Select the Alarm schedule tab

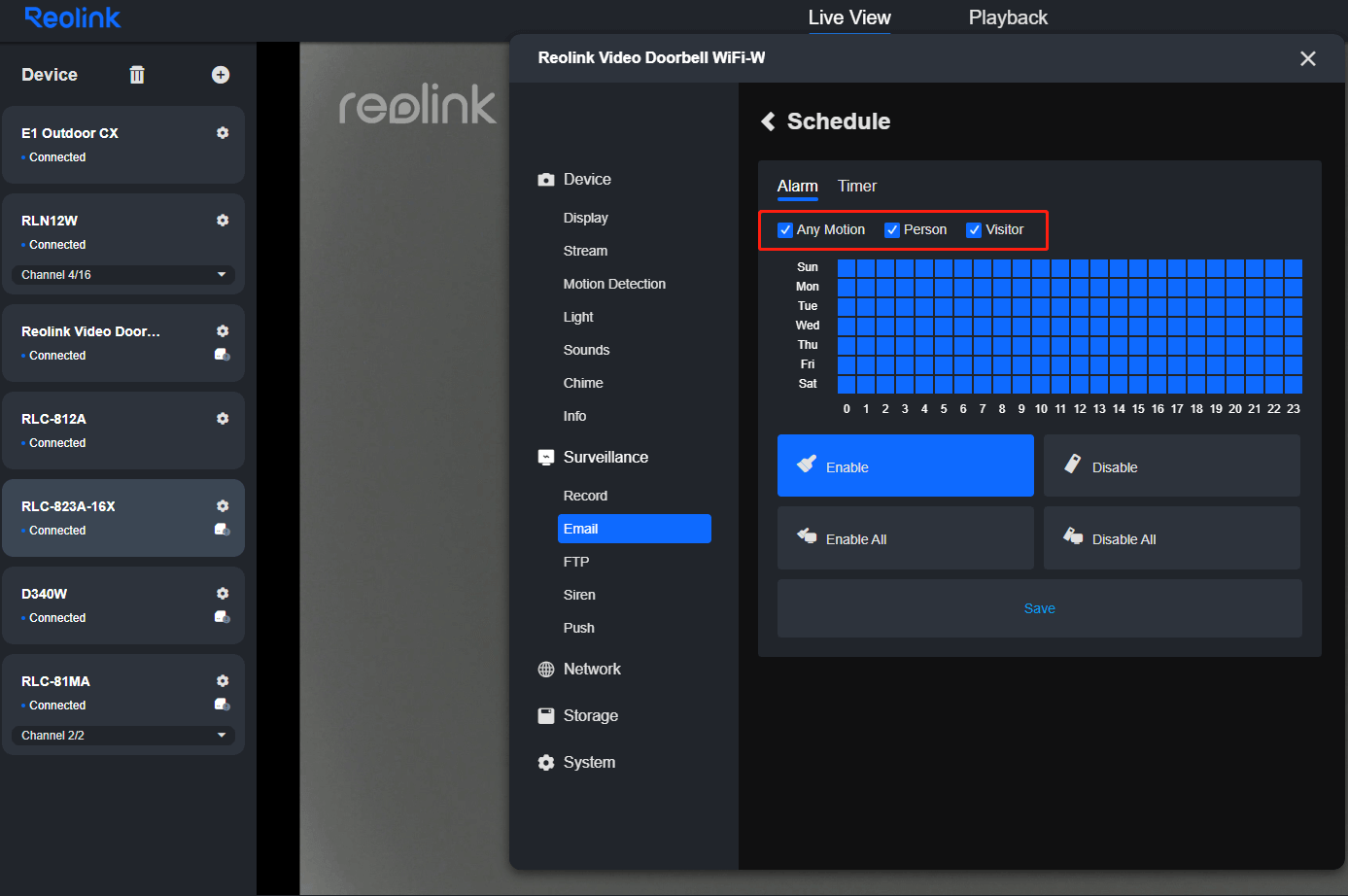click(797, 187)
